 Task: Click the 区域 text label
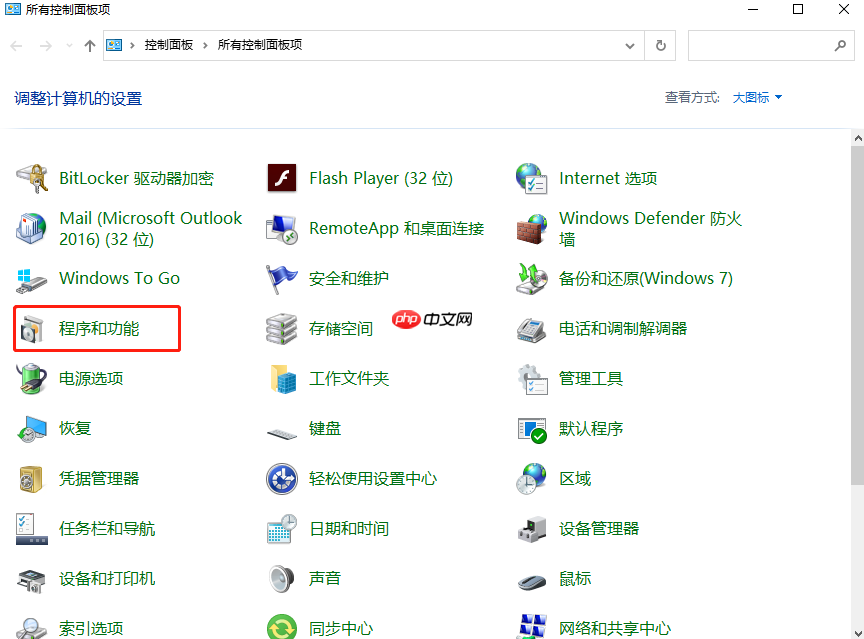pos(575,479)
